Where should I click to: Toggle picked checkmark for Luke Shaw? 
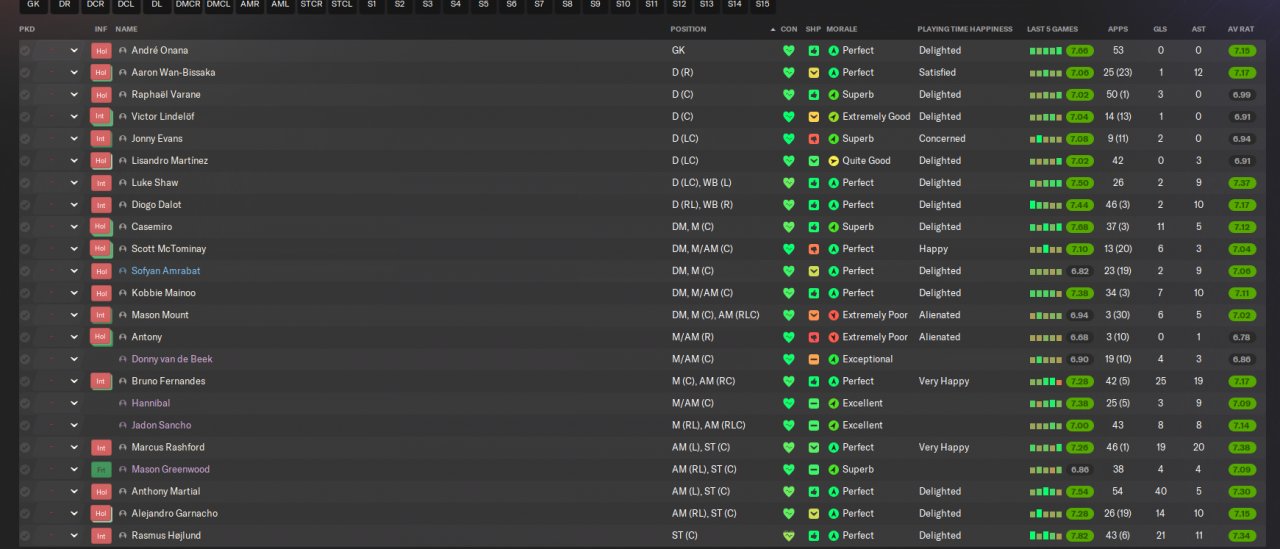point(25,183)
